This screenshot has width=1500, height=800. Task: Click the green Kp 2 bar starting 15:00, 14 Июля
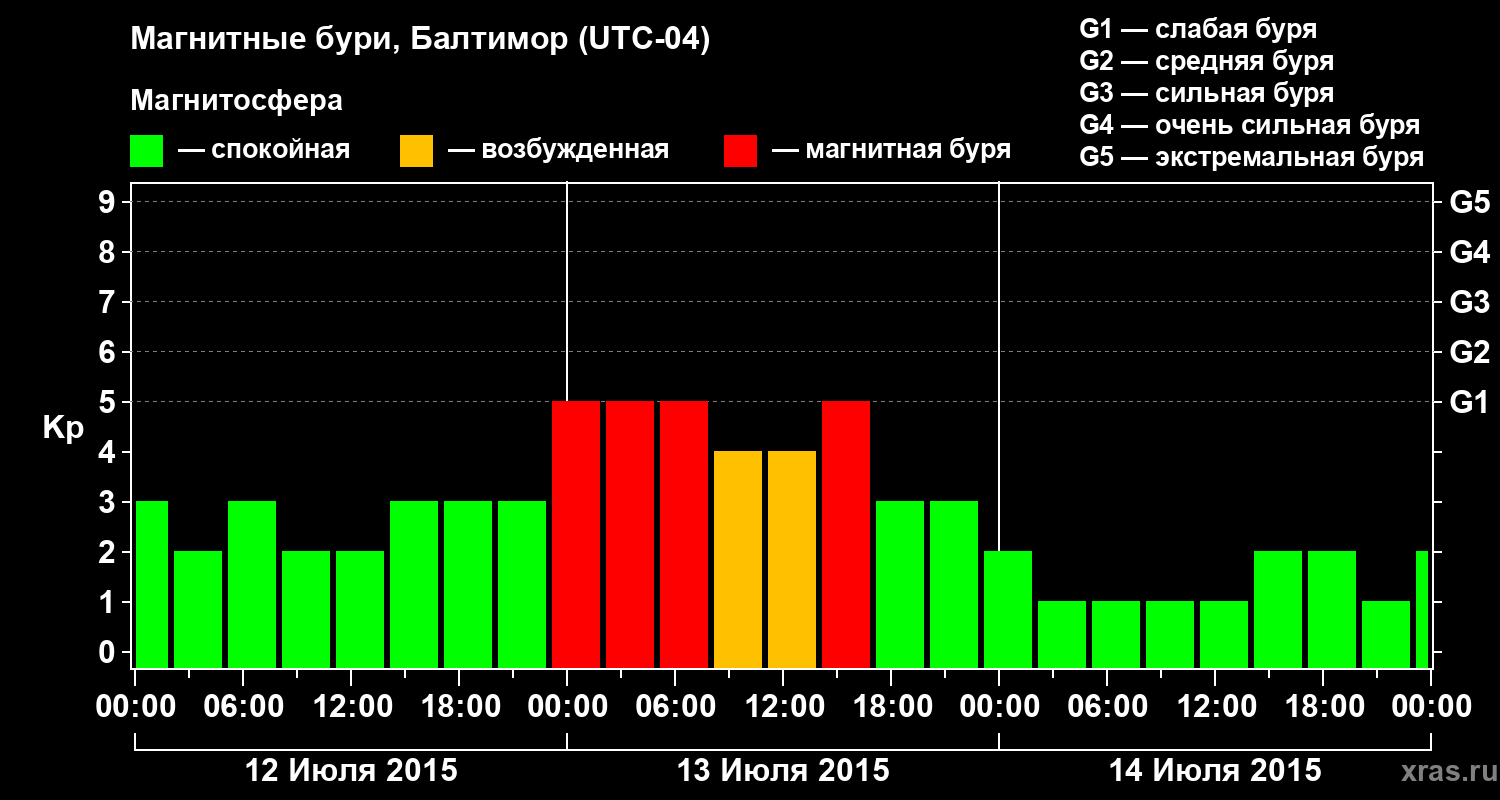tap(1278, 610)
